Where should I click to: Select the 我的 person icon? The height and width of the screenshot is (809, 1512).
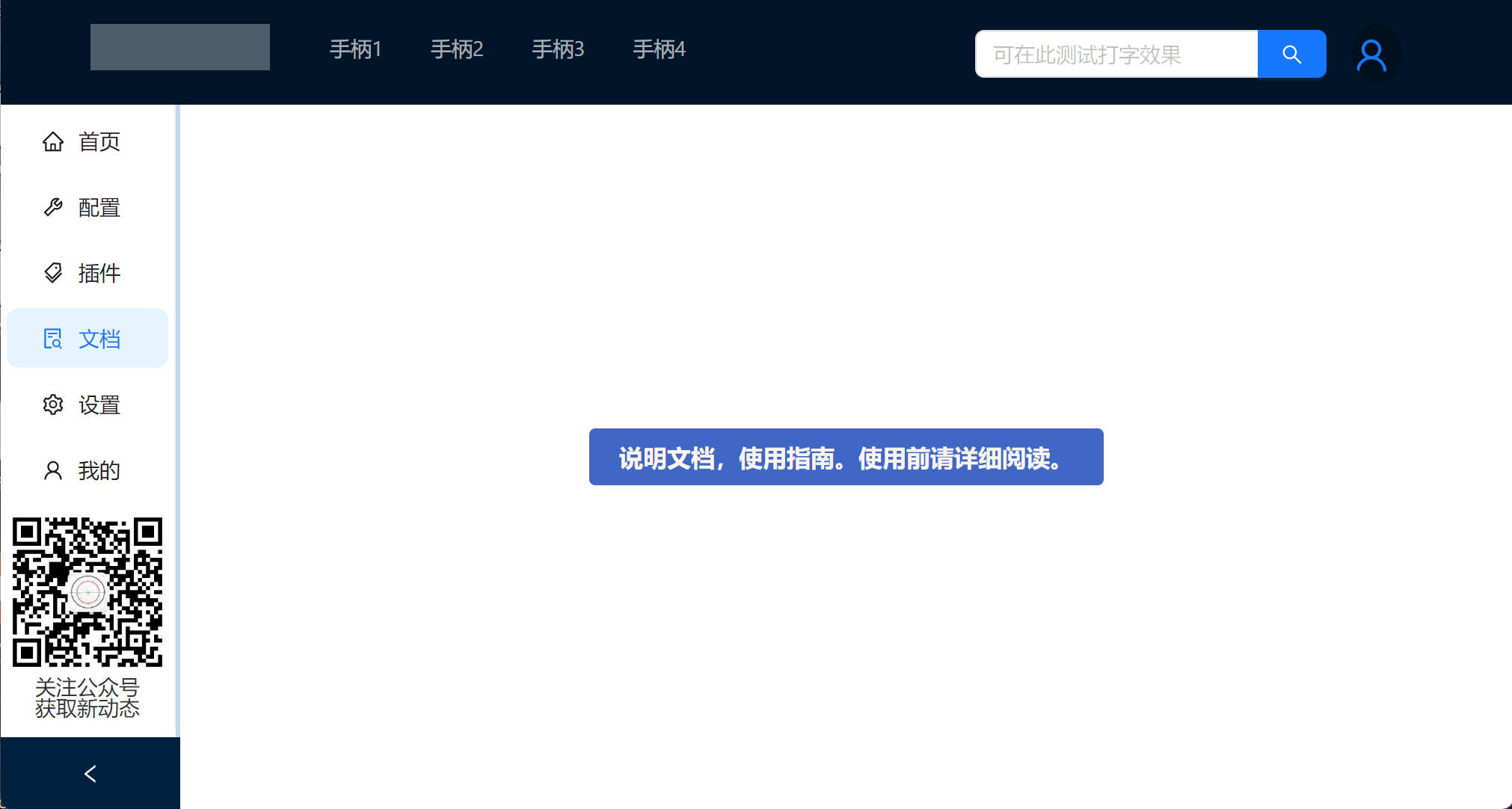click(52, 470)
